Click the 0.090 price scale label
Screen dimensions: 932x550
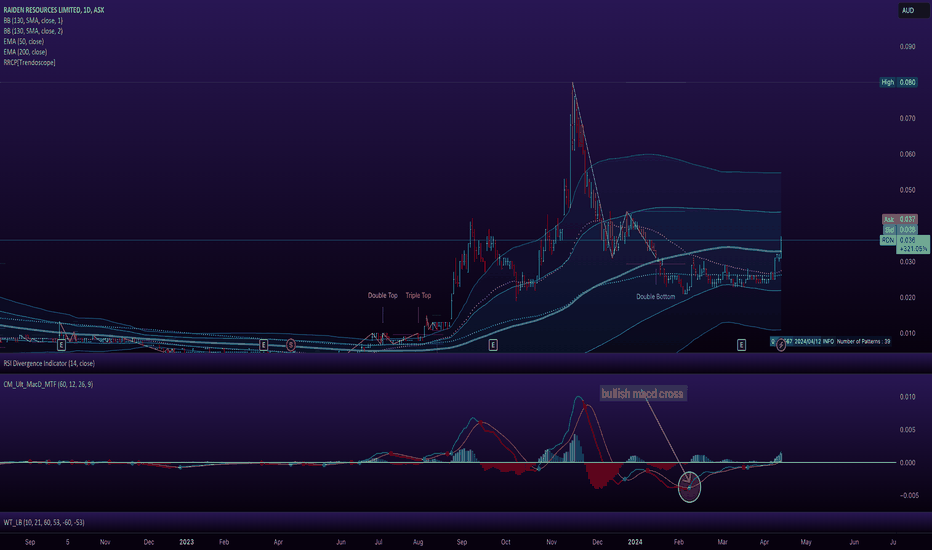(x=907, y=46)
